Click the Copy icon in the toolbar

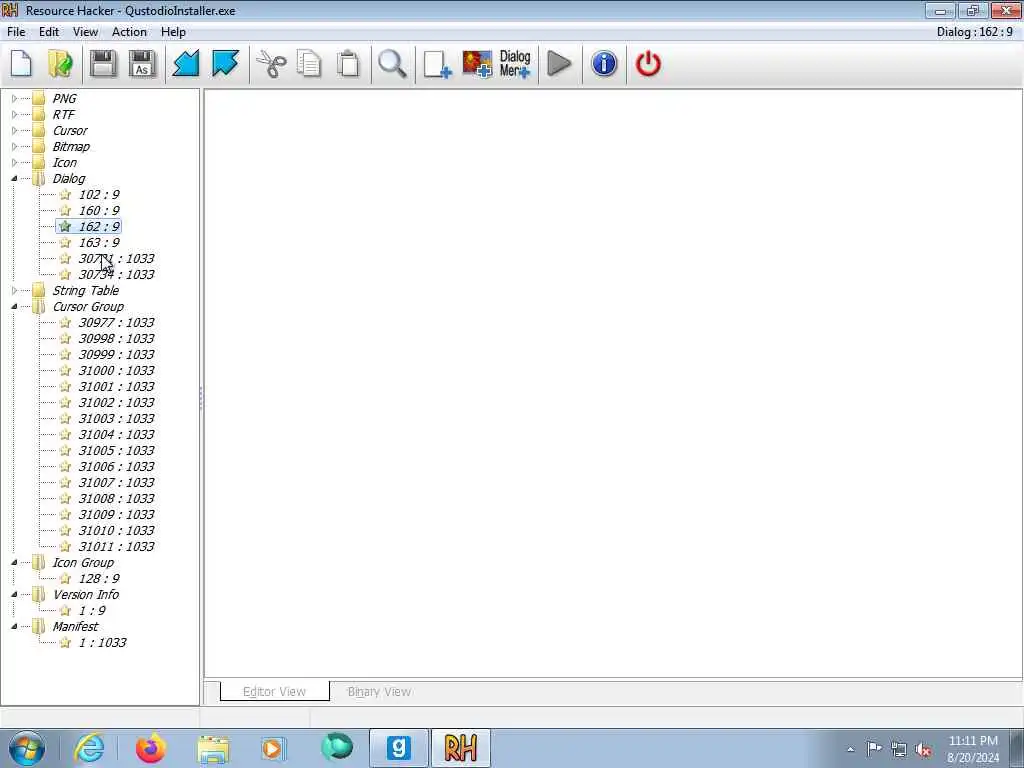pyautogui.click(x=309, y=64)
